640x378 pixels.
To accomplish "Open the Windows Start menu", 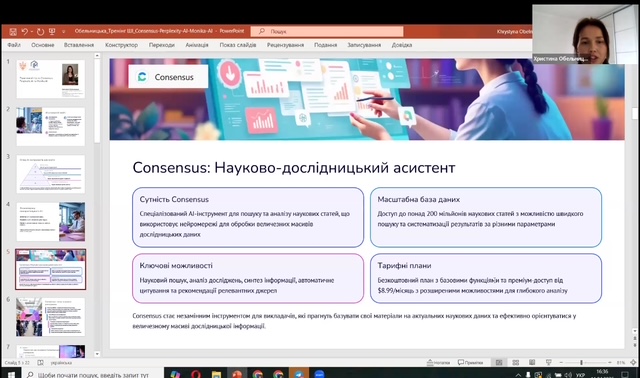I will pyautogui.click(x=11, y=374).
